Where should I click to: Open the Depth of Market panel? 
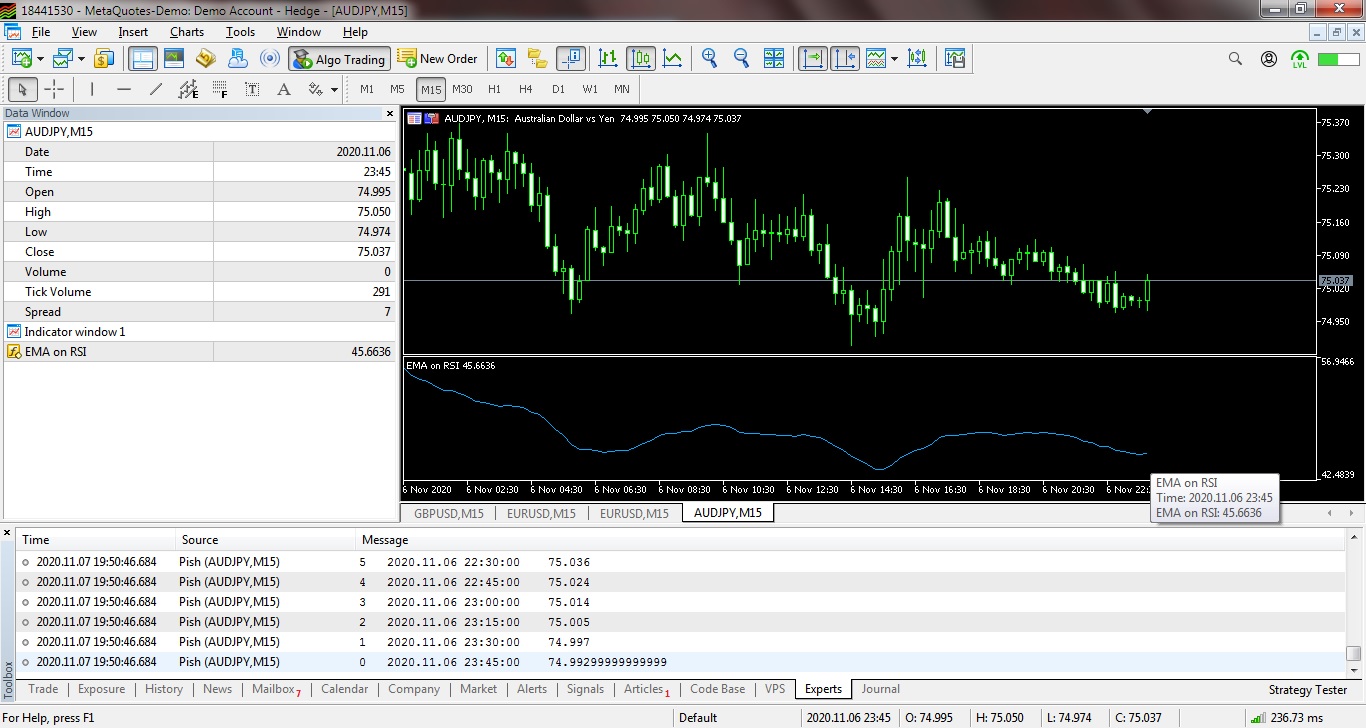tap(506, 58)
